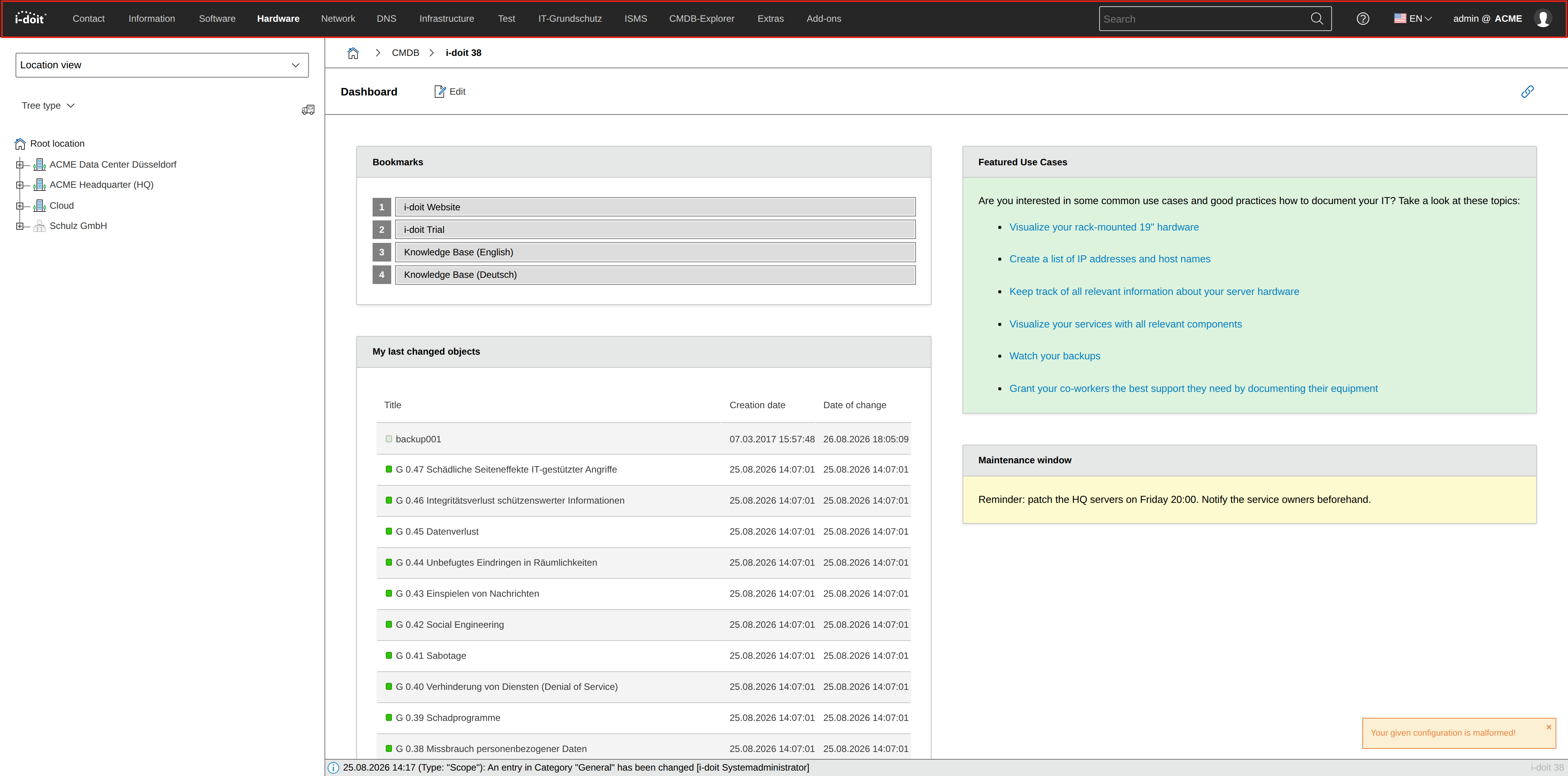Open the Watch your backups link

click(1054, 356)
